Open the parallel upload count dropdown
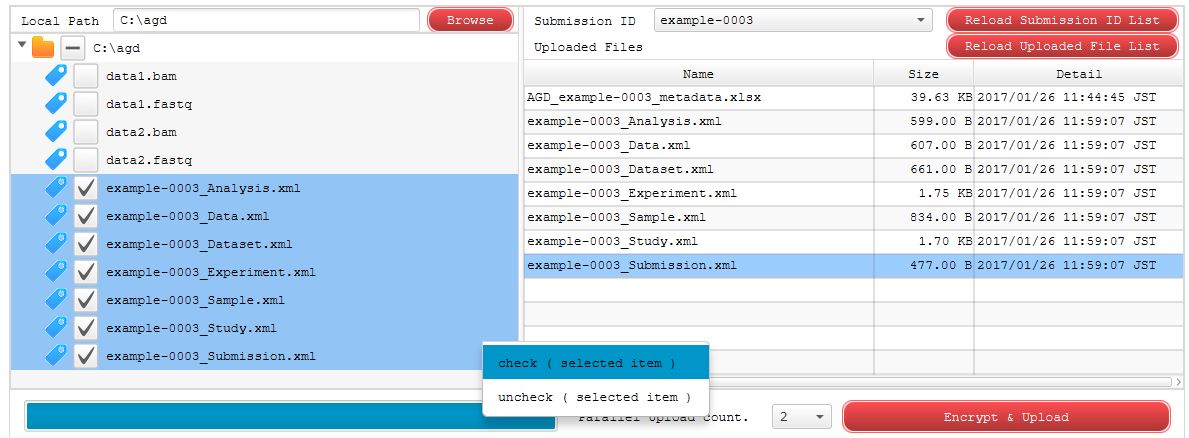Screen dimensions: 1189x438 (x=802, y=417)
